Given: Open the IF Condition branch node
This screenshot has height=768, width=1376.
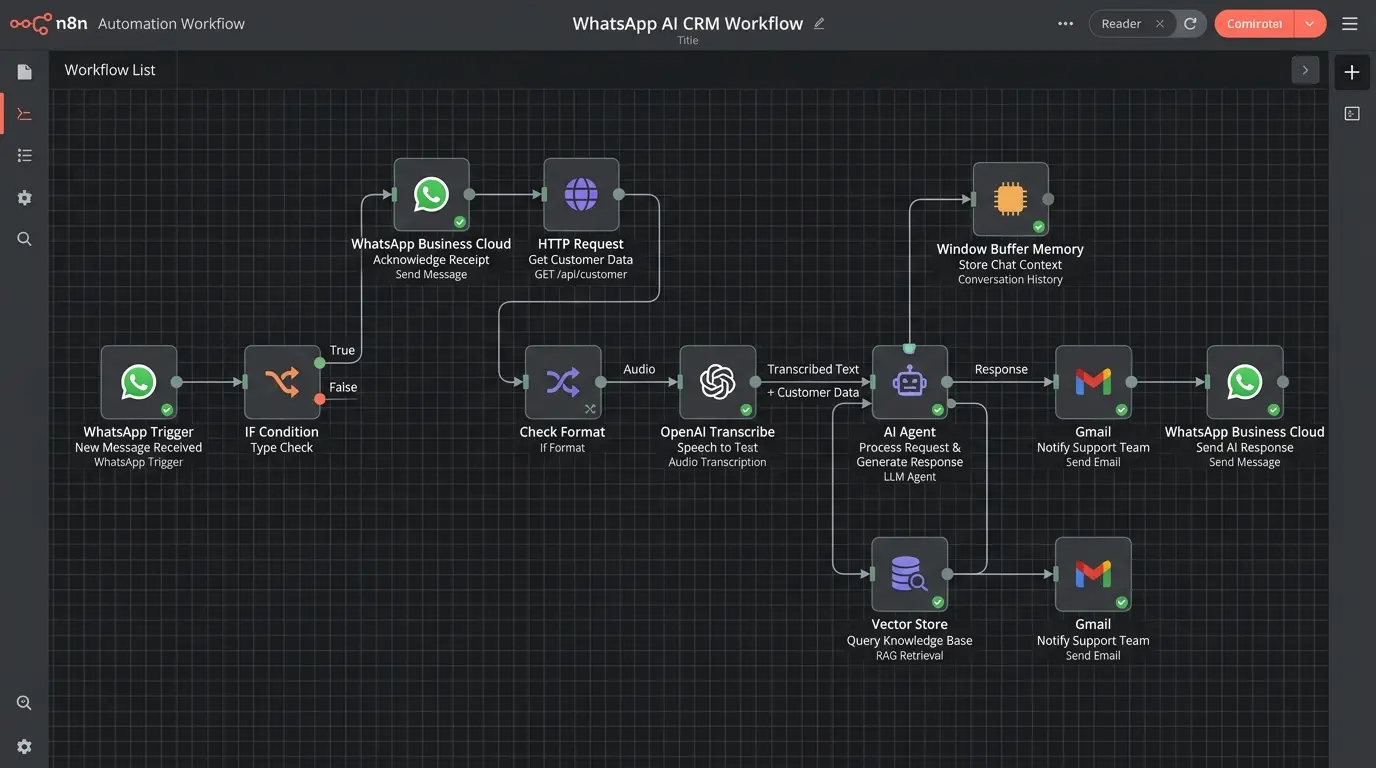Looking at the screenshot, I should pyautogui.click(x=281, y=380).
